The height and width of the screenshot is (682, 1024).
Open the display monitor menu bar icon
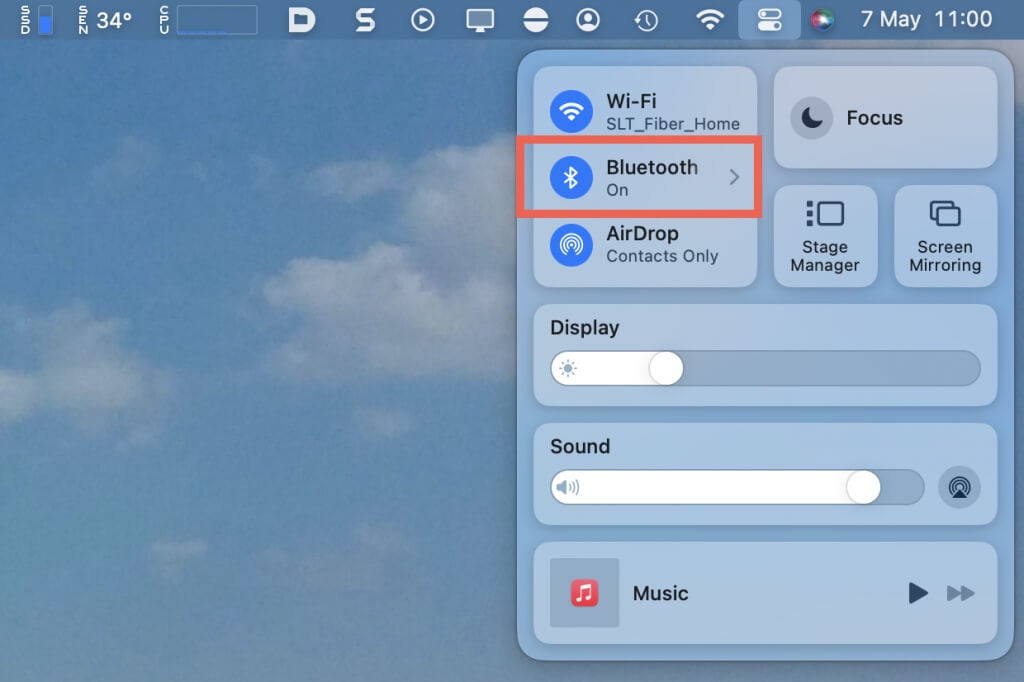481,20
